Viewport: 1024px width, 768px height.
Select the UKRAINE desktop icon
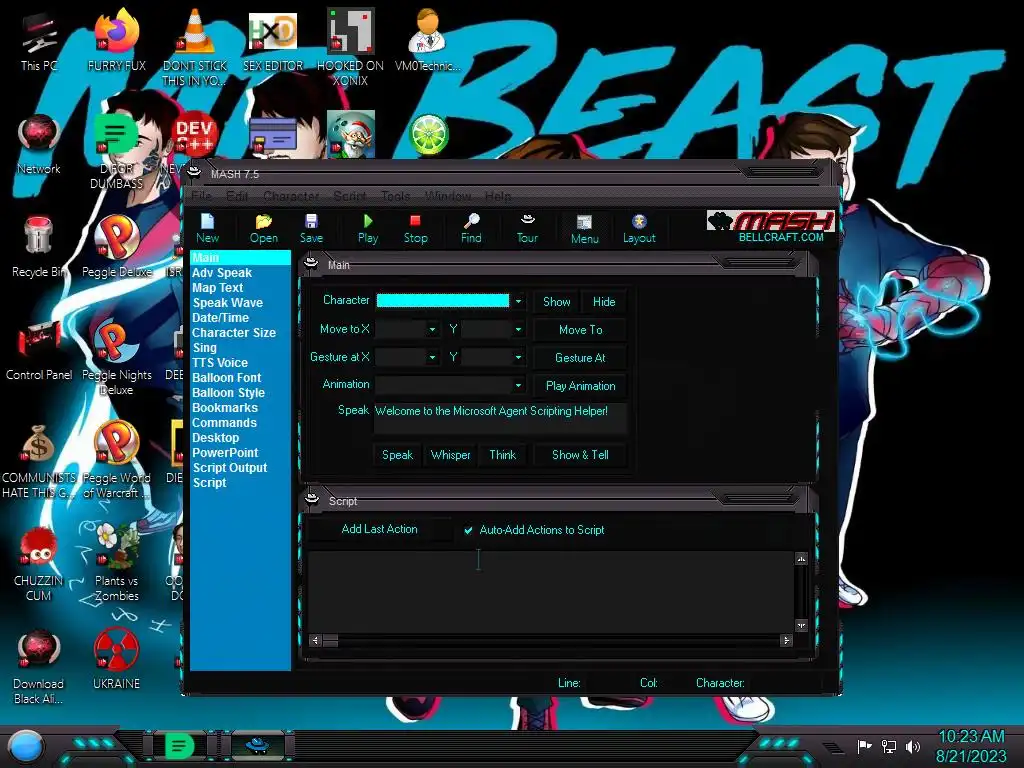click(116, 660)
